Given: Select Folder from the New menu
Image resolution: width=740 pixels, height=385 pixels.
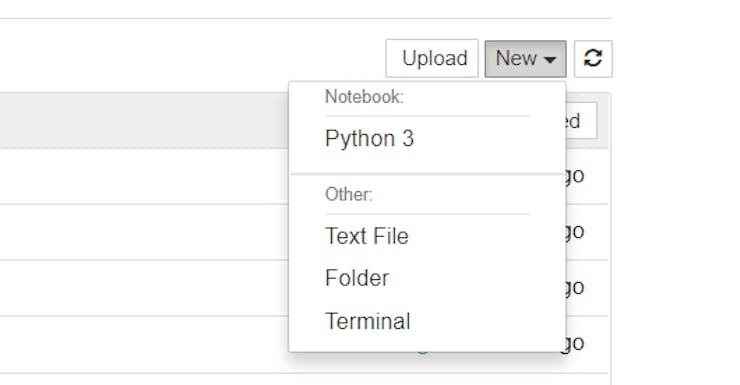Looking at the screenshot, I should 357,278.
